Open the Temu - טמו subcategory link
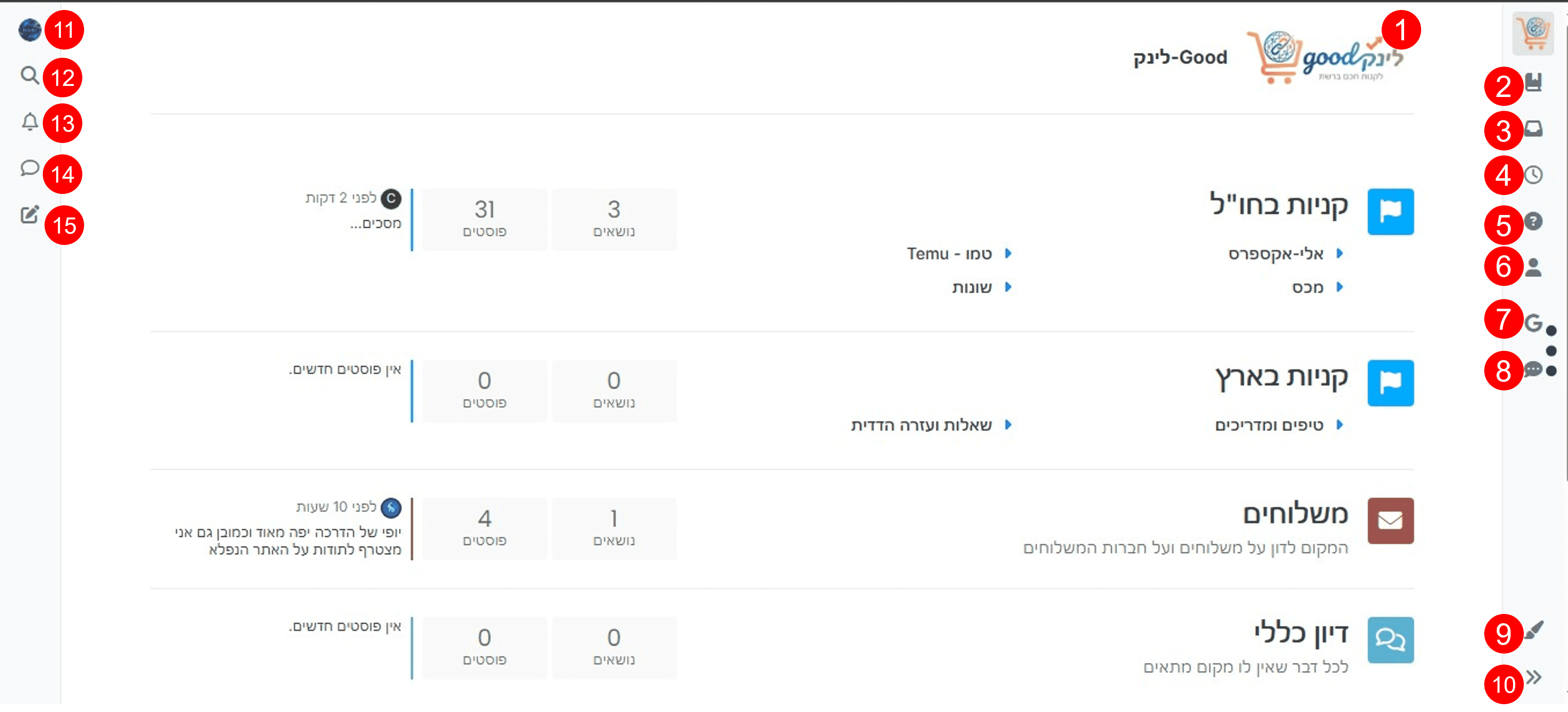The height and width of the screenshot is (712, 1568). (950, 254)
